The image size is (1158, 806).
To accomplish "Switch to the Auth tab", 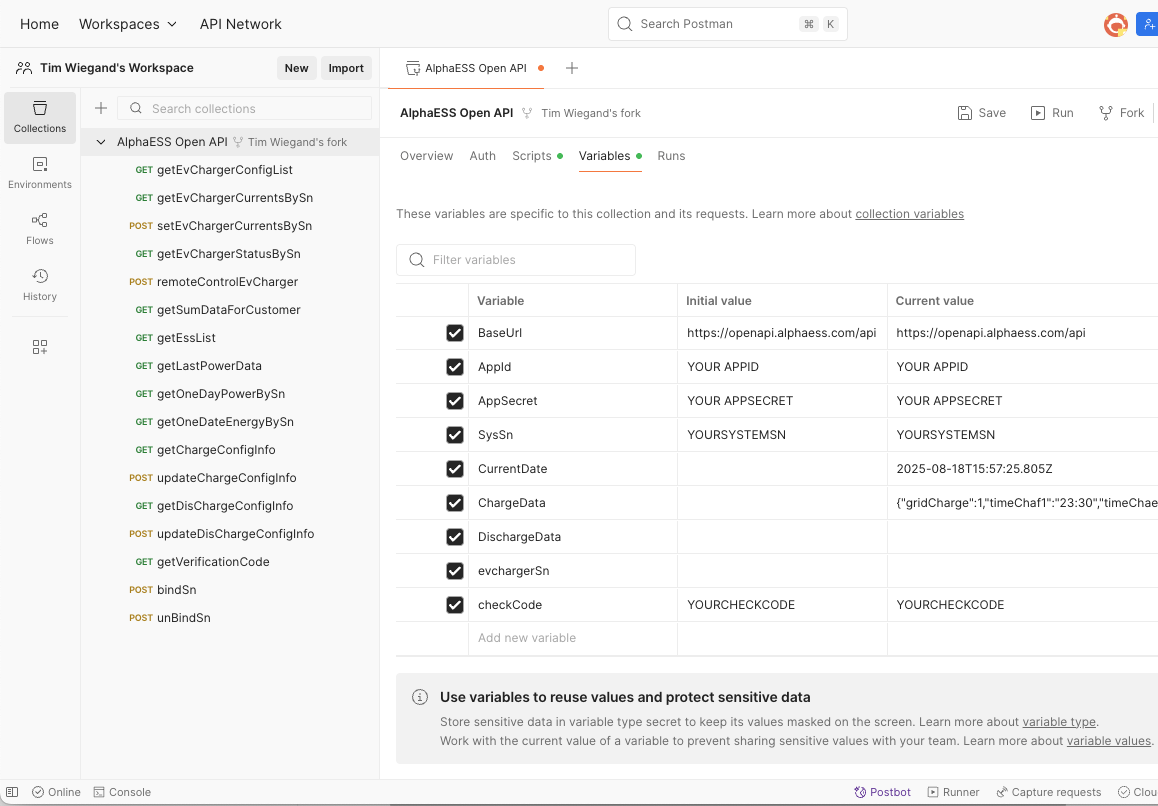I will (482, 156).
